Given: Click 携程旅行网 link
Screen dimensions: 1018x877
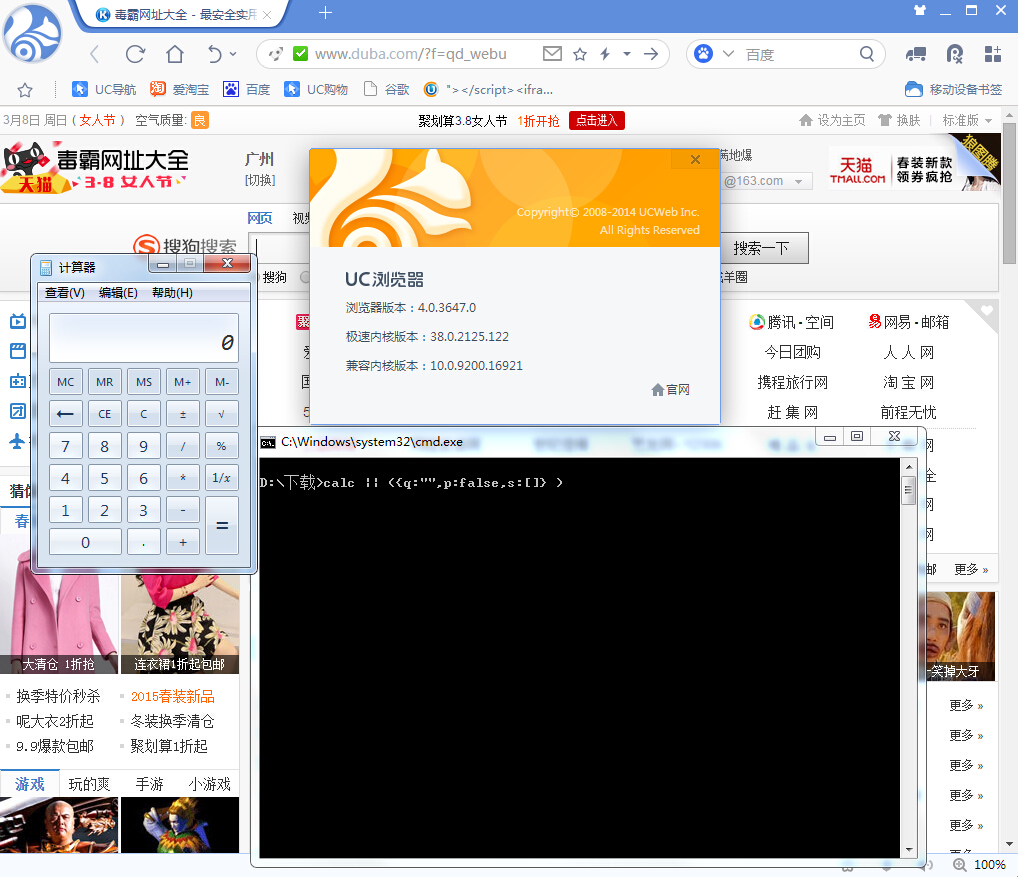Looking at the screenshot, I should coord(793,382).
